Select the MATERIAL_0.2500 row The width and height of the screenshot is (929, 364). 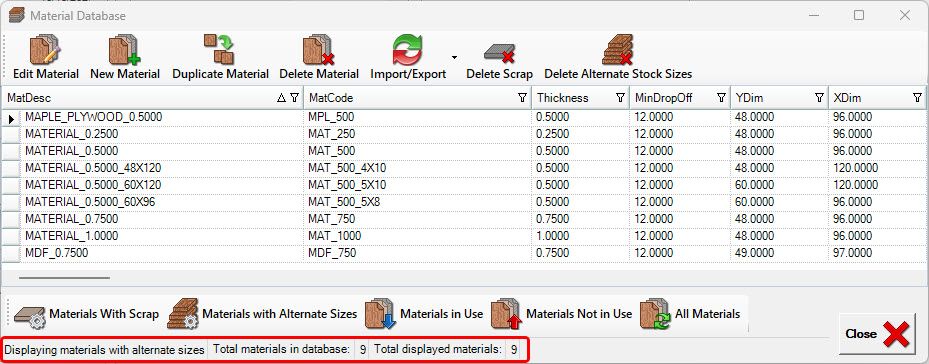tap(464, 135)
